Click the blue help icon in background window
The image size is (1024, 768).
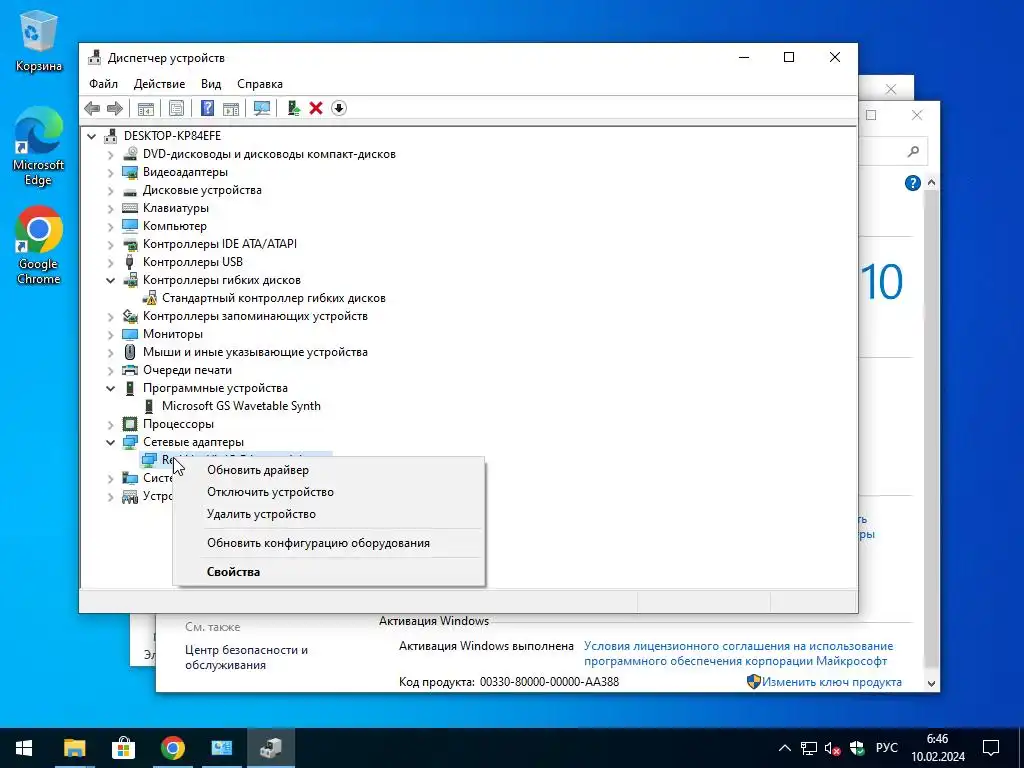(912, 184)
